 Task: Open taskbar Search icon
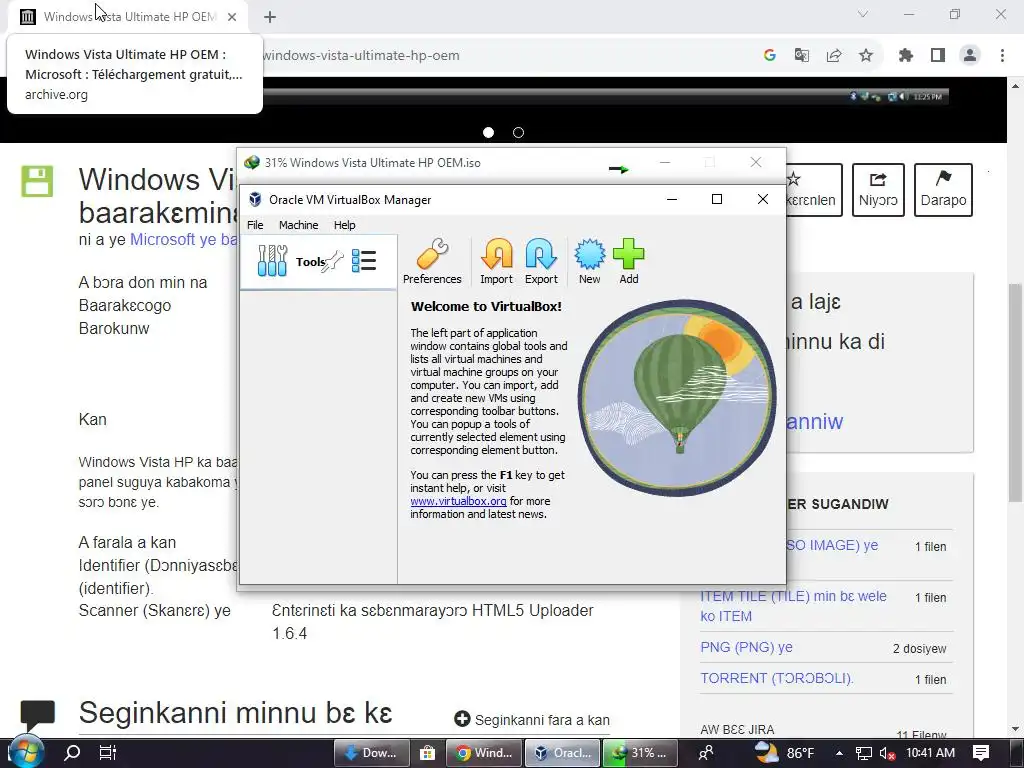(72, 753)
